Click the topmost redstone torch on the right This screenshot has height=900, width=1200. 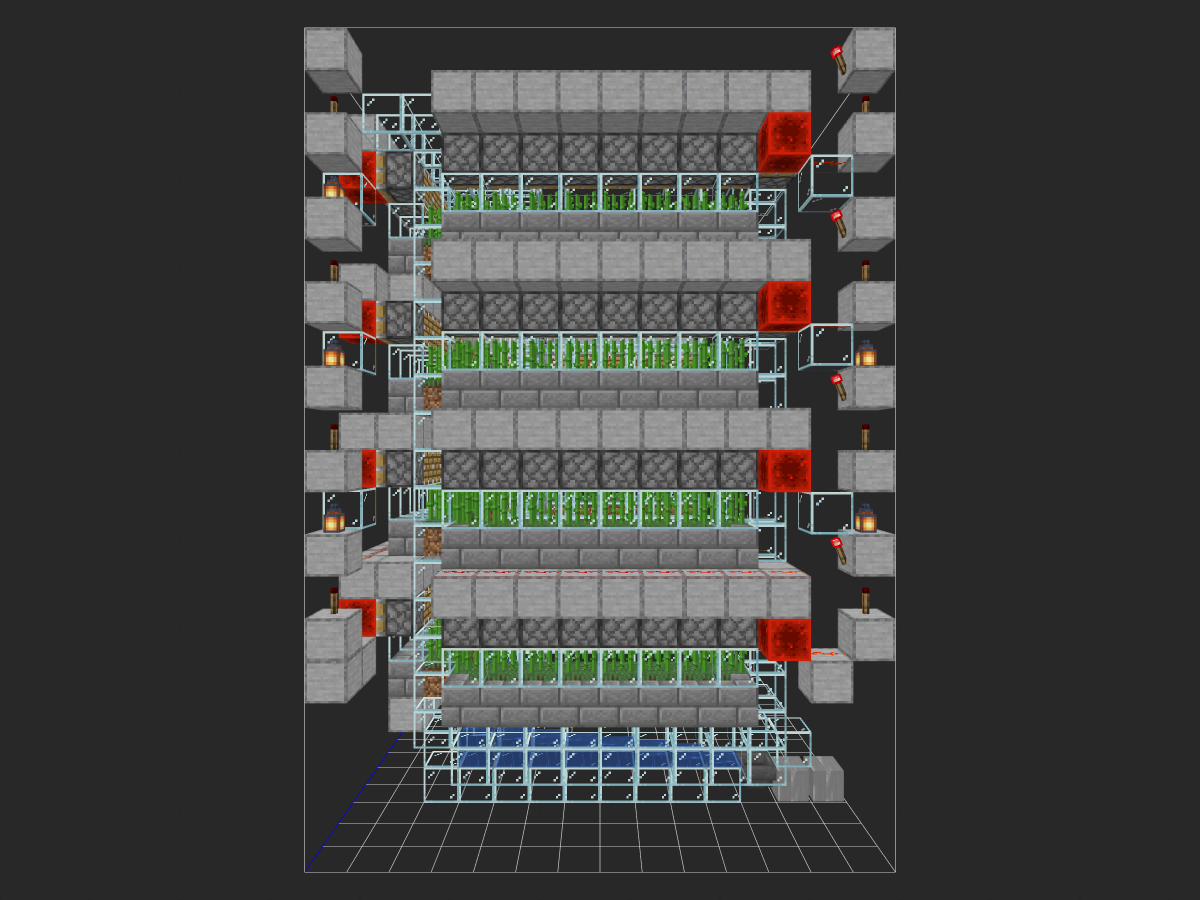(x=865, y=104)
